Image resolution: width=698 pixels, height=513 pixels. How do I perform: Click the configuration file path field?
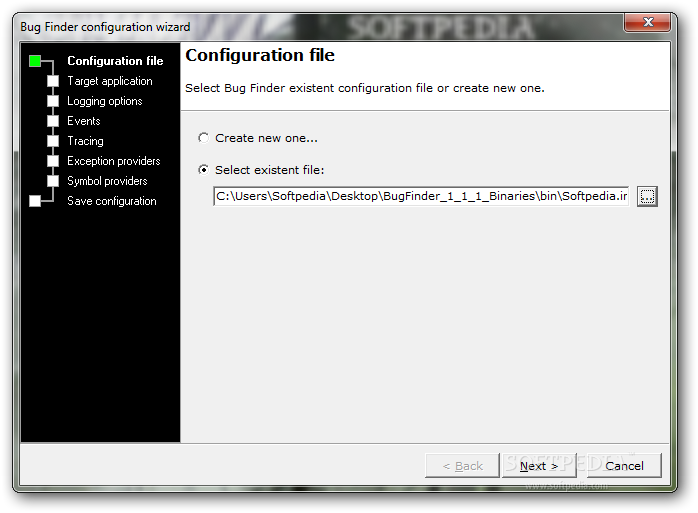[421, 196]
